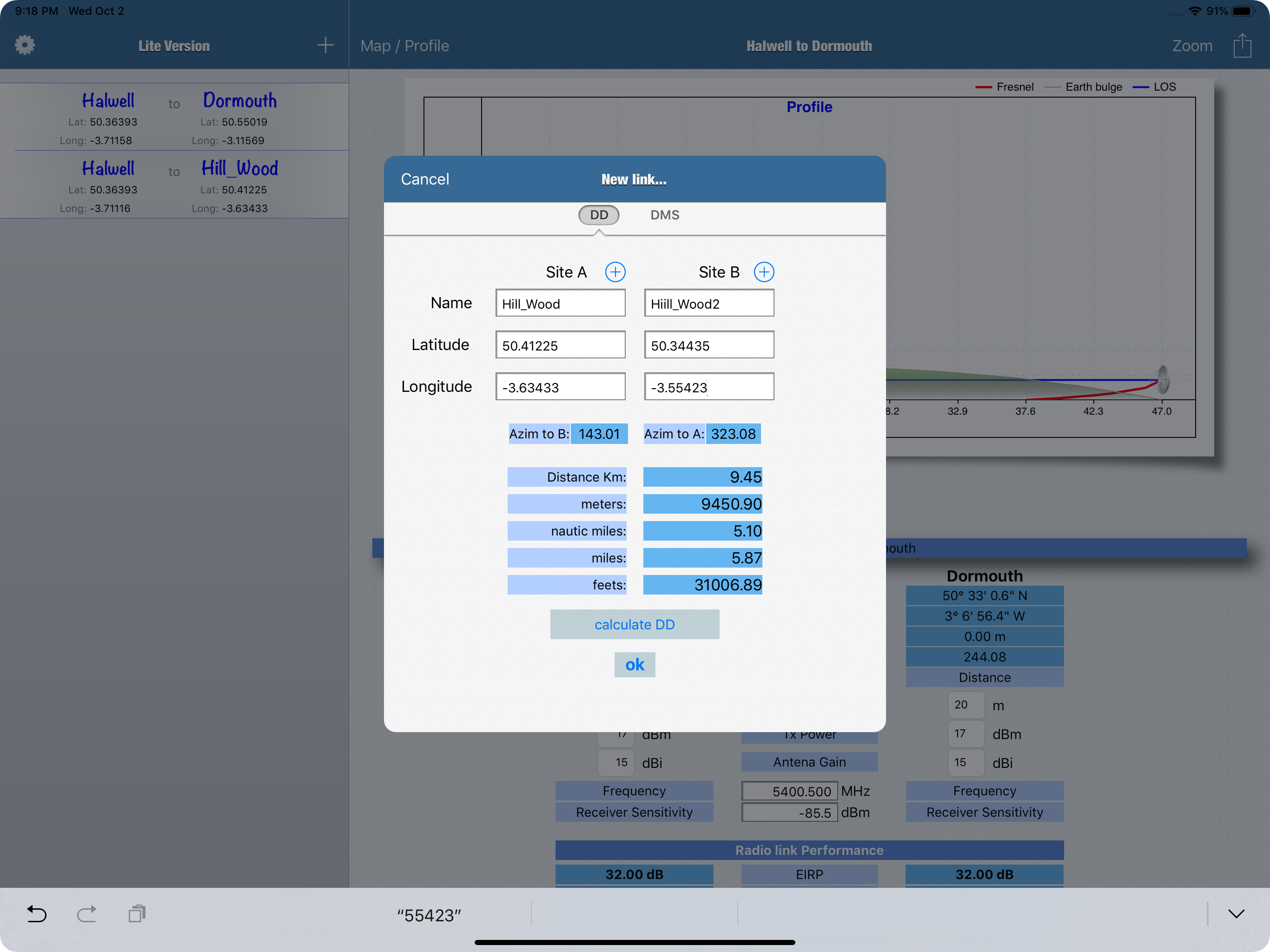
Task: Tap Antena Gain label
Action: [x=809, y=762]
